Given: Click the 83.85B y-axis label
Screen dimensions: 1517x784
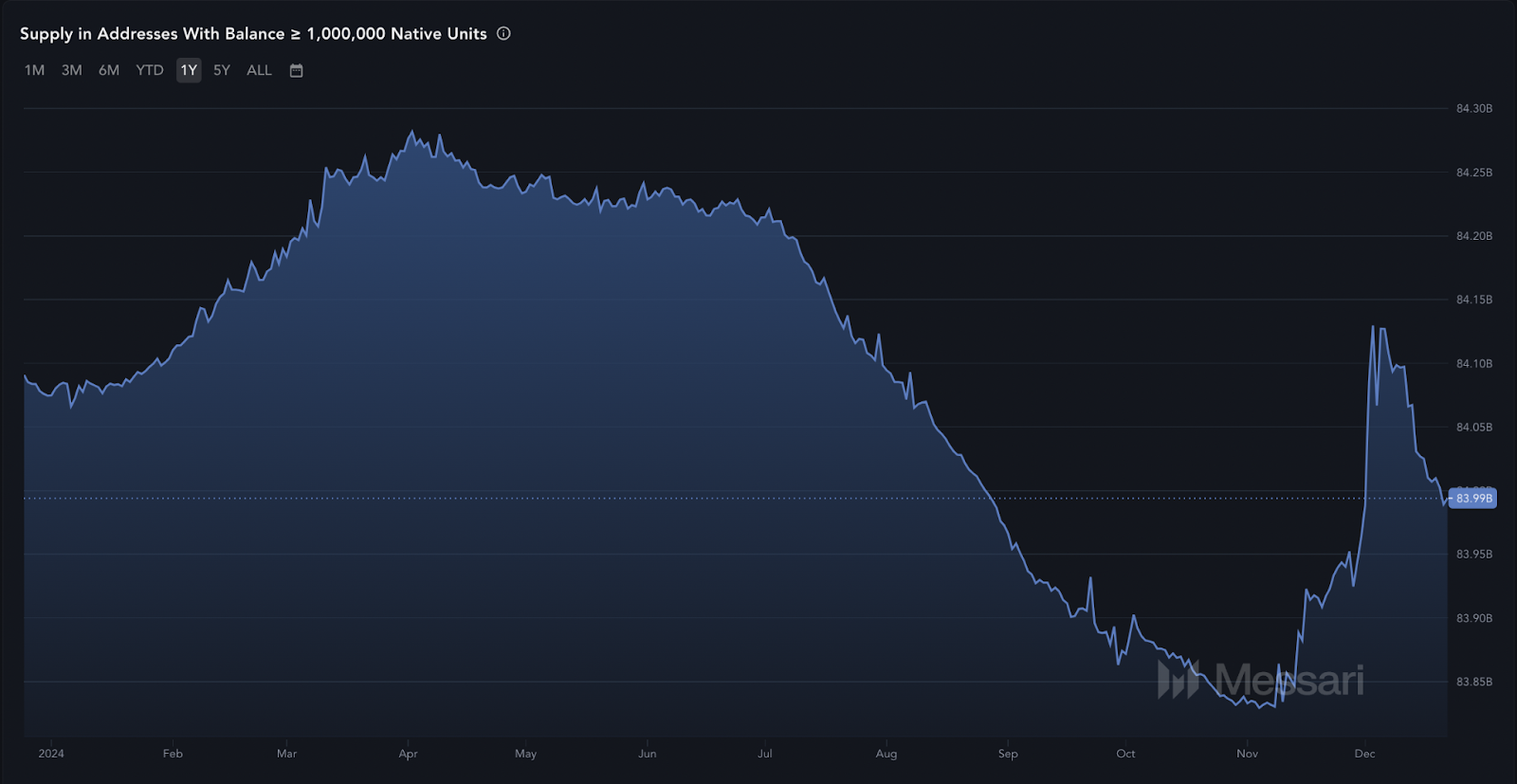Looking at the screenshot, I should [x=1474, y=682].
